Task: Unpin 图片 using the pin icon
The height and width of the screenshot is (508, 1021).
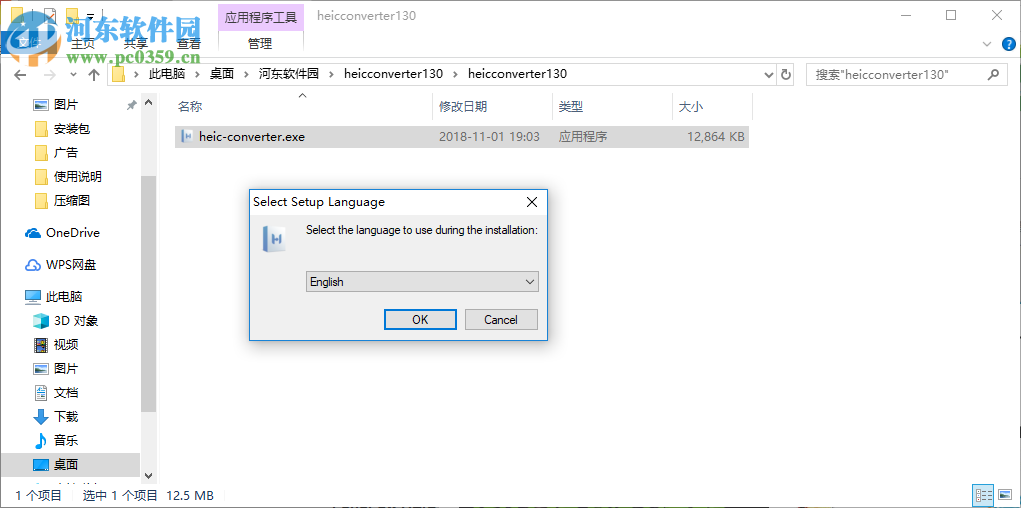Action: (132, 105)
